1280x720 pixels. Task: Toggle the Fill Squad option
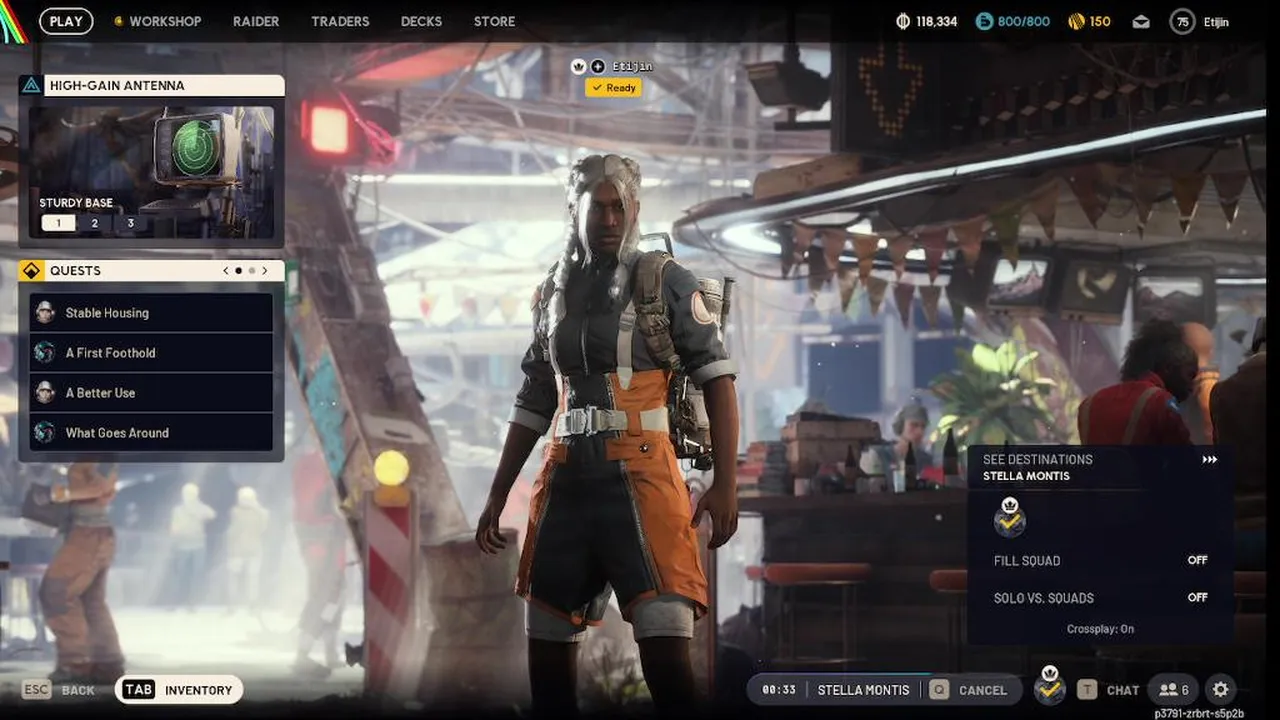[1101, 561]
